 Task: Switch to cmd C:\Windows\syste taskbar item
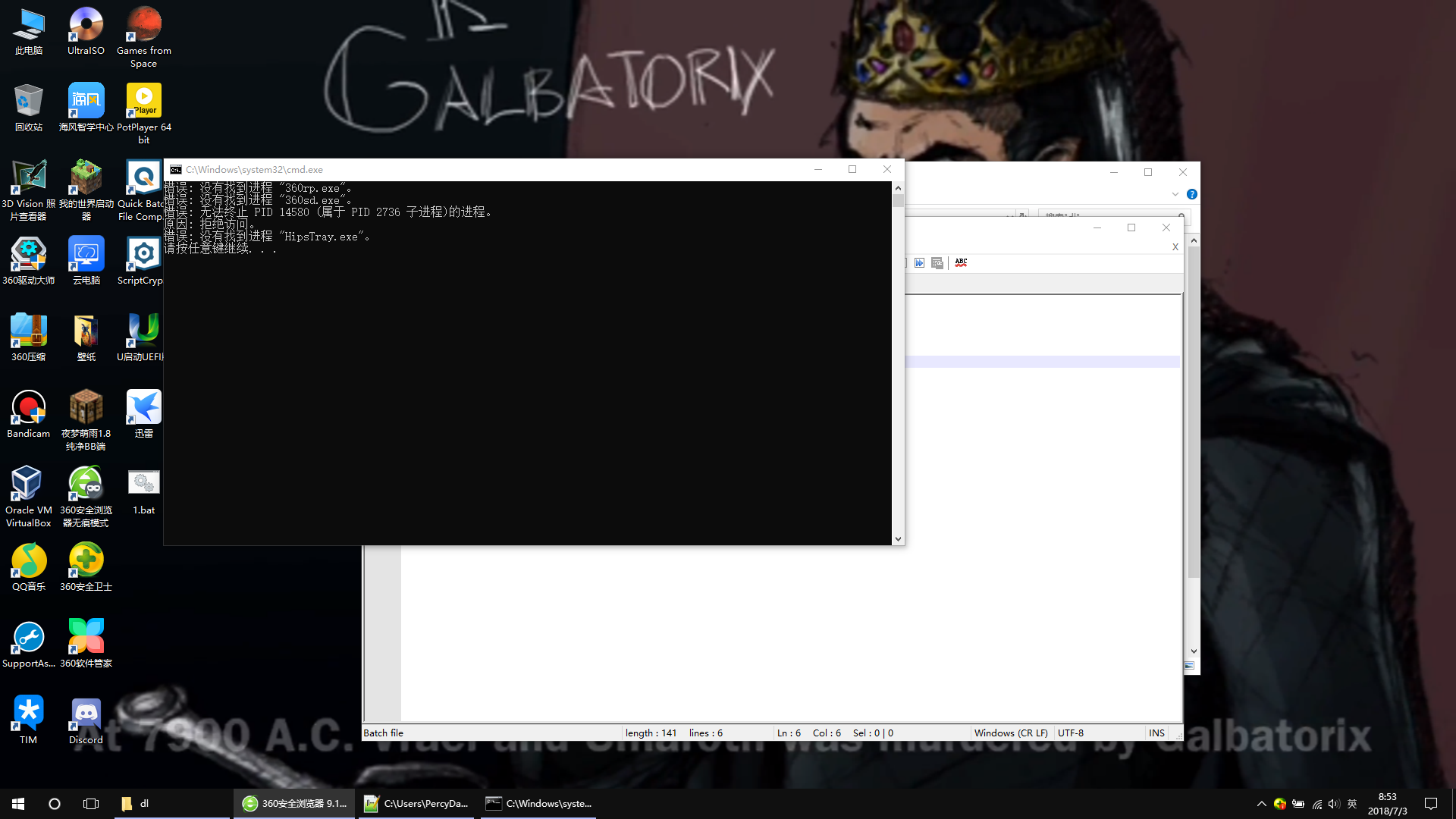click(538, 804)
